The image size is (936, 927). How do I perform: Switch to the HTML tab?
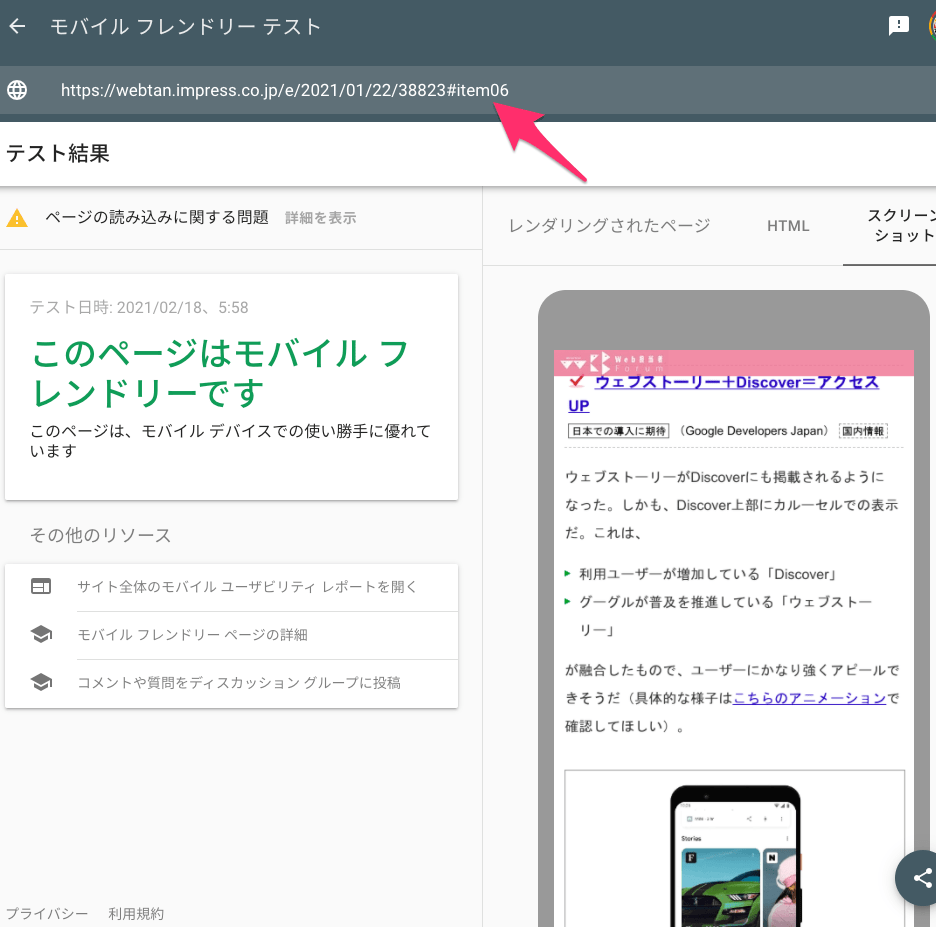(x=788, y=226)
